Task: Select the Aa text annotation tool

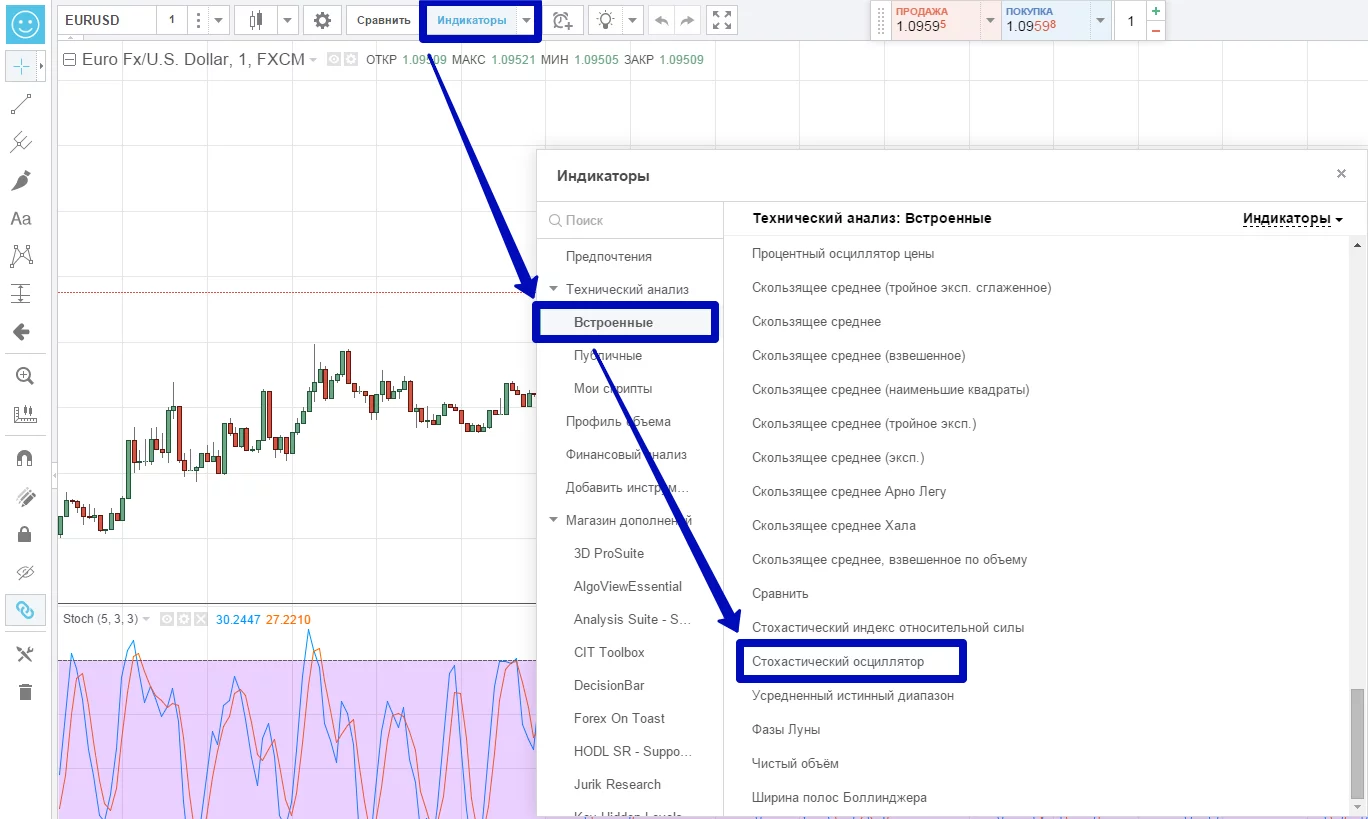Action: pyautogui.click(x=21, y=218)
